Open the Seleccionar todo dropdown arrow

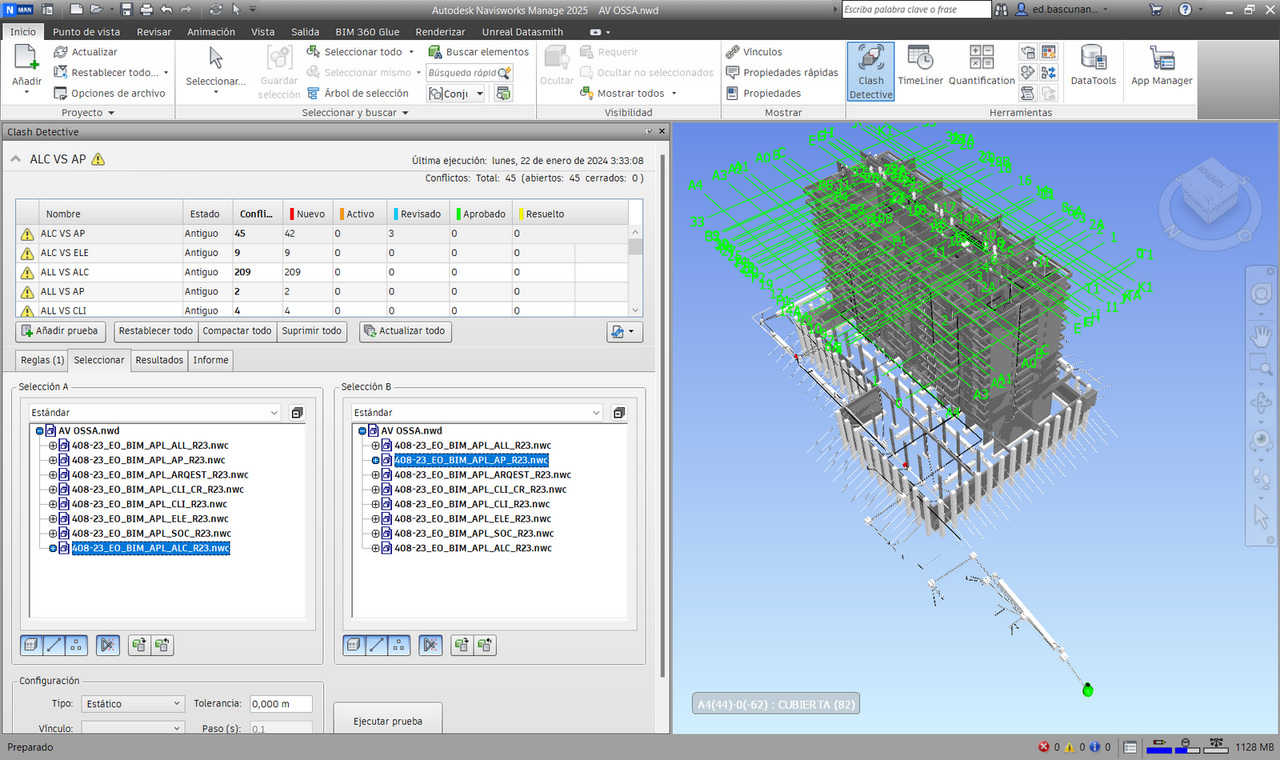pos(411,51)
